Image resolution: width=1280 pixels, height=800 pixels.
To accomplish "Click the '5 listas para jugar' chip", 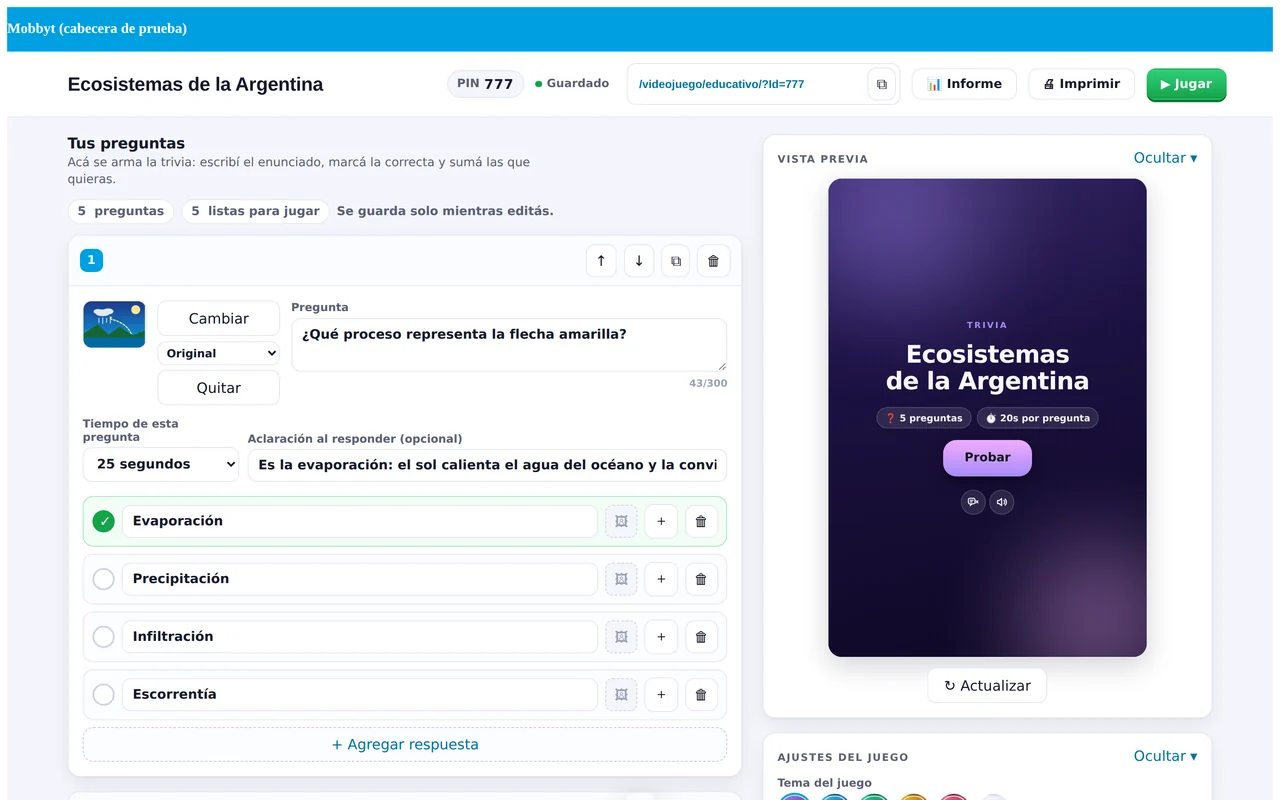I will 255,211.
